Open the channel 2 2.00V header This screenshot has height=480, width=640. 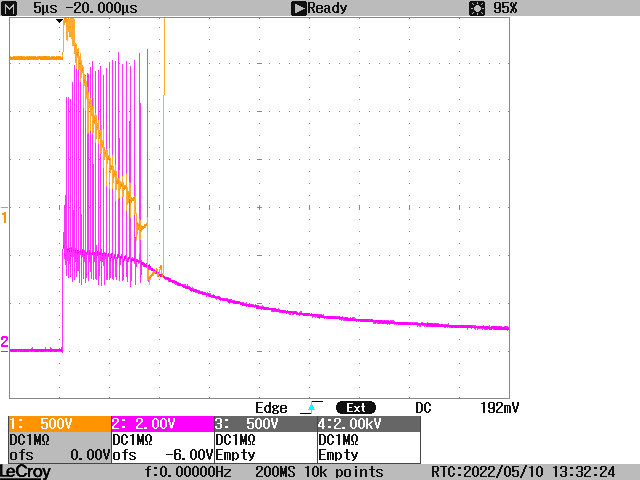click(x=163, y=424)
